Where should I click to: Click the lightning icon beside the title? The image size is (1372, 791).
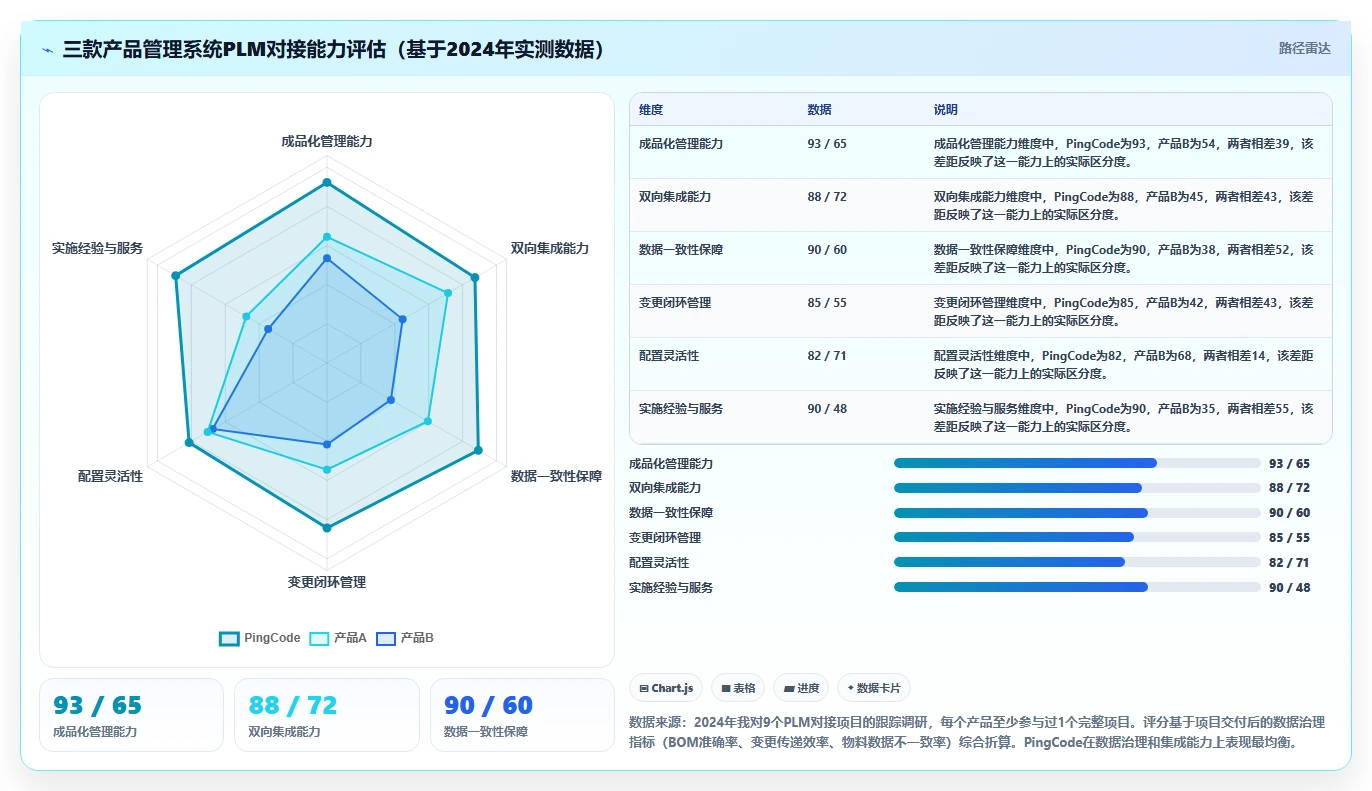(x=48, y=49)
